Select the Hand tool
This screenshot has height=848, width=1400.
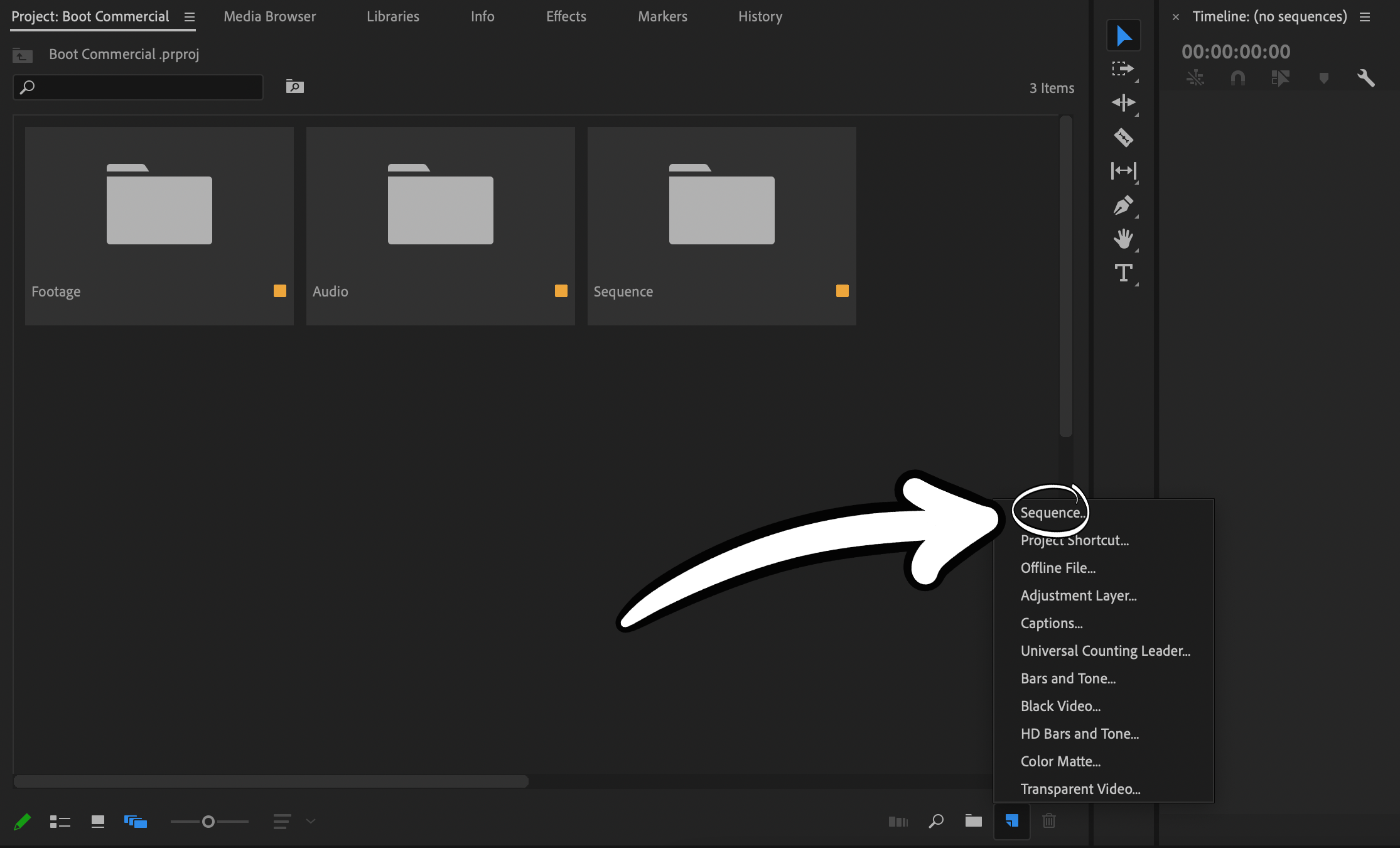(x=1123, y=239)
